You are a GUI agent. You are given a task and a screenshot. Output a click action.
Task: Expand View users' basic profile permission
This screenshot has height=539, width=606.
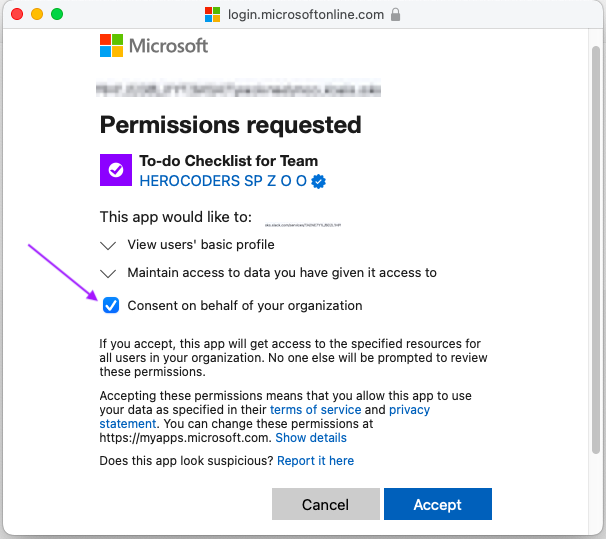(109, 245)
